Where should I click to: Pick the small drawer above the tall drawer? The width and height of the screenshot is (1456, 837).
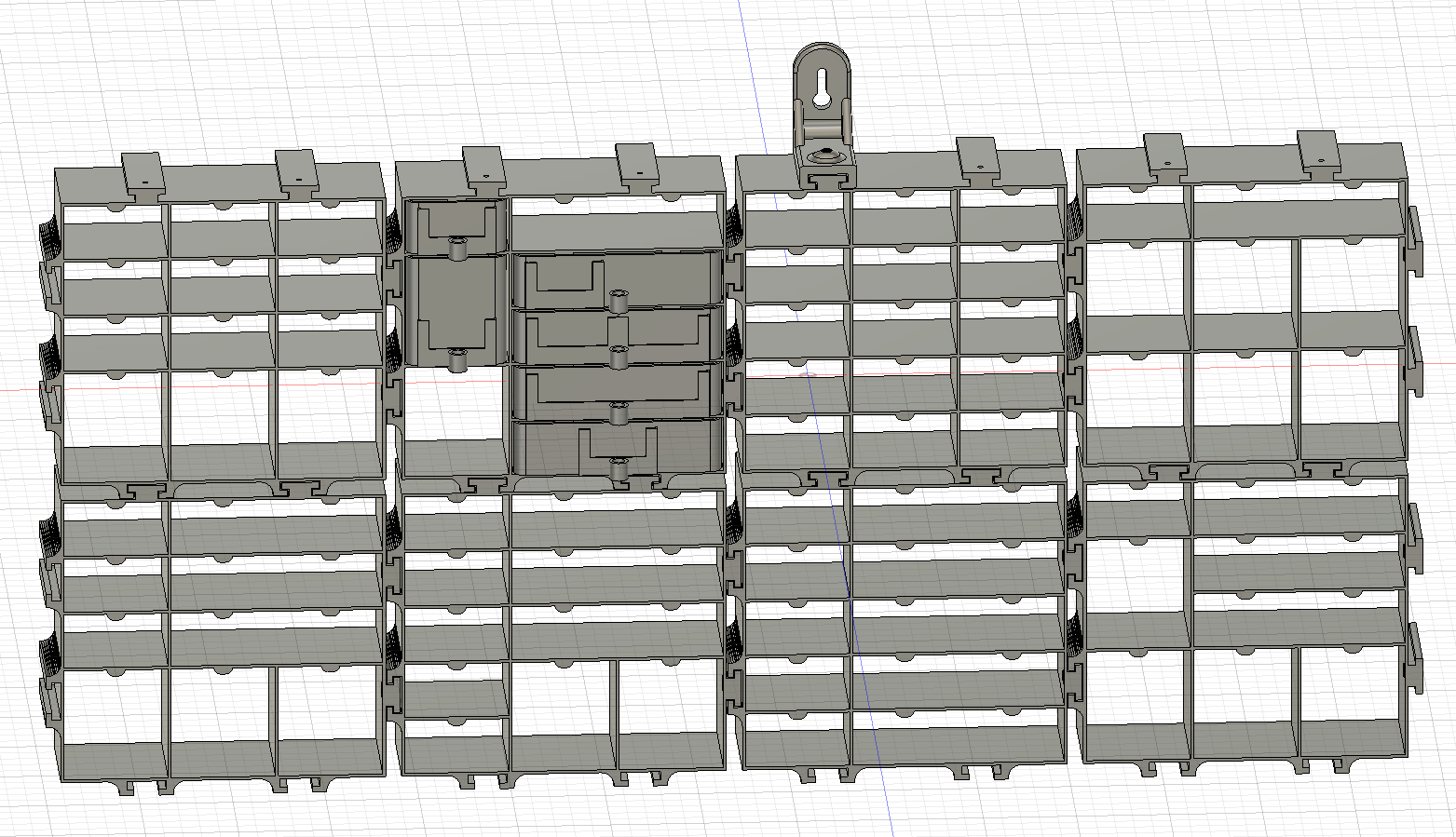(x=456, y=225)
